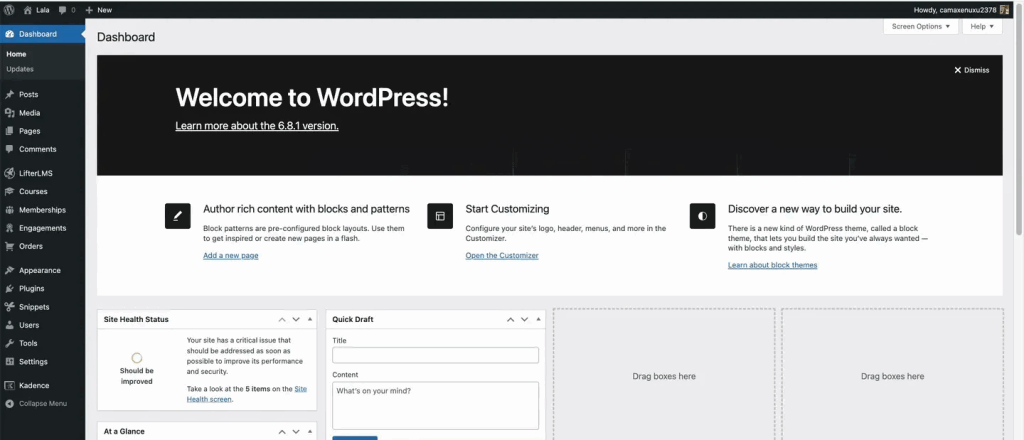The image size is (1024, 440).
Task: Click the plus New icon in admin bar
Action: pos(89,10)
